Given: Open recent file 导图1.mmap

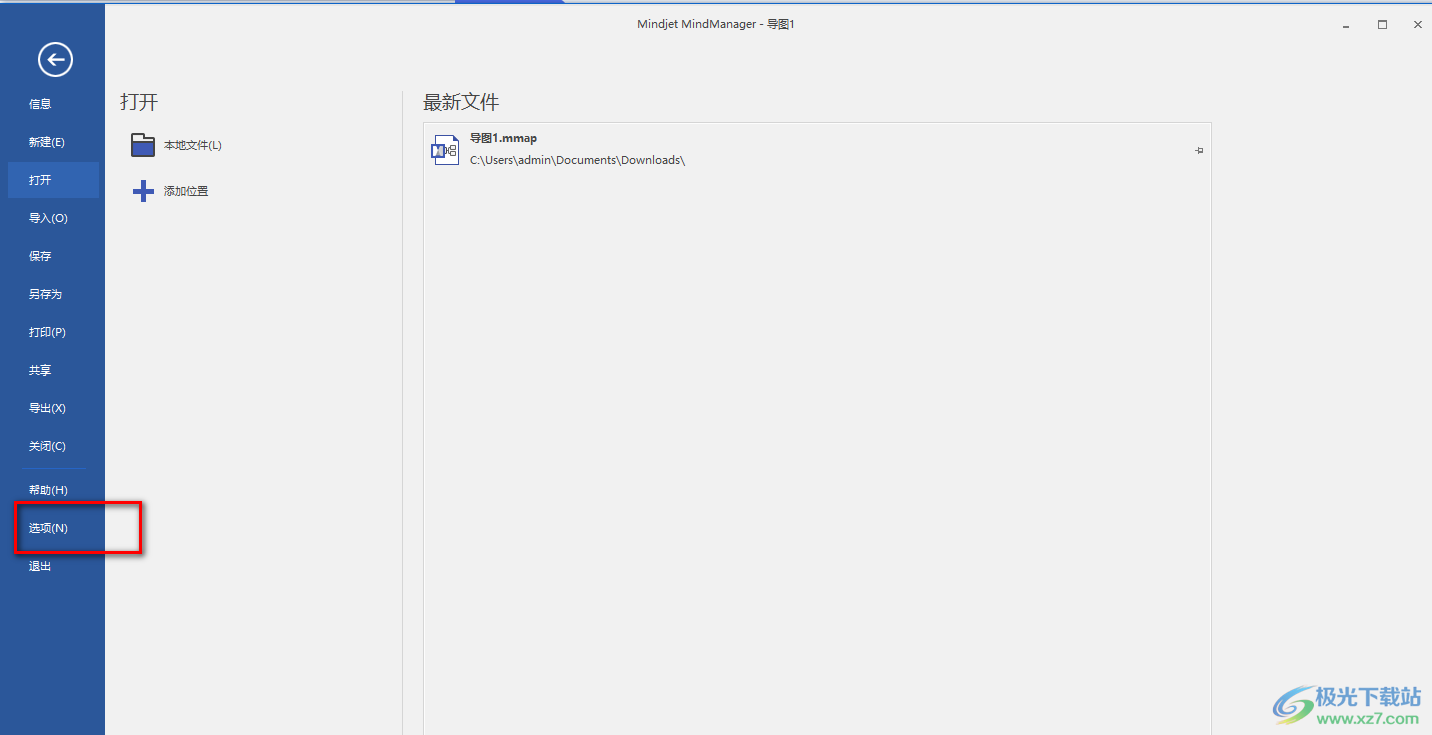Looking at the screenshot, I should click(817, 149).
